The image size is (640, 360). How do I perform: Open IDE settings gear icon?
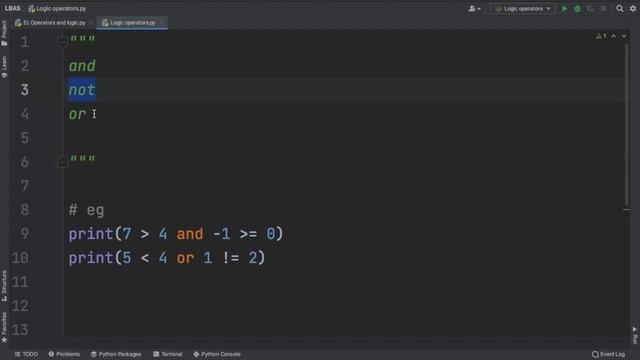pyautogui.click(x=633, y=9)
